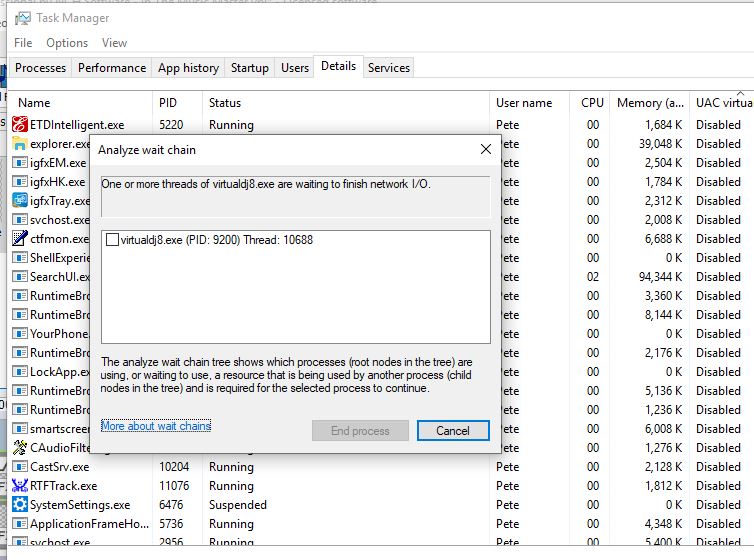Click the Task Manager title bar icon
The height and width of the screenshot is (560, 754).
23,18
